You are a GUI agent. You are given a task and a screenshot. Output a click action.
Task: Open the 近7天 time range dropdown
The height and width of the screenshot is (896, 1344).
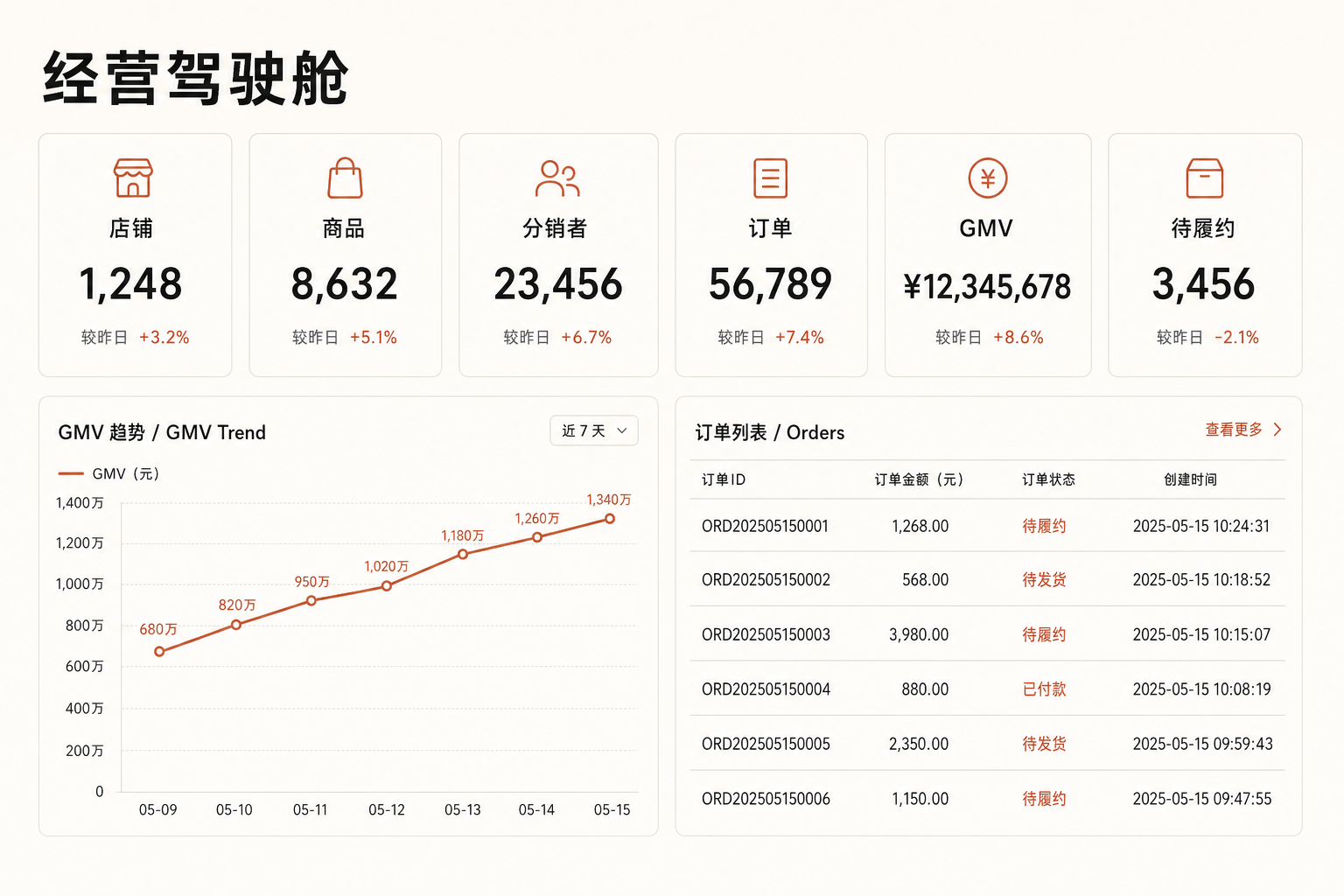[x=594, y=430]
